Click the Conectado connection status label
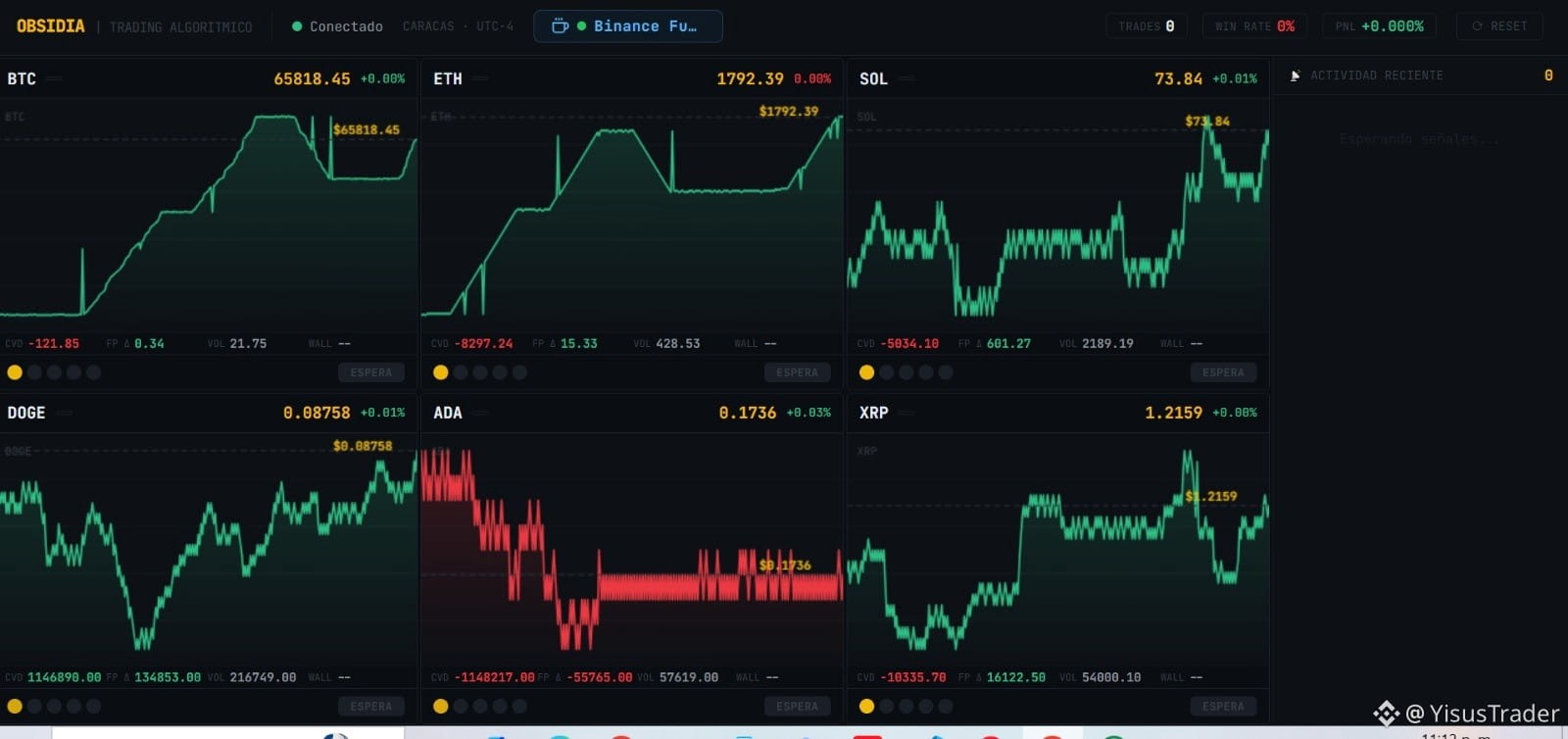The image size is (1568, 739). 346,26
